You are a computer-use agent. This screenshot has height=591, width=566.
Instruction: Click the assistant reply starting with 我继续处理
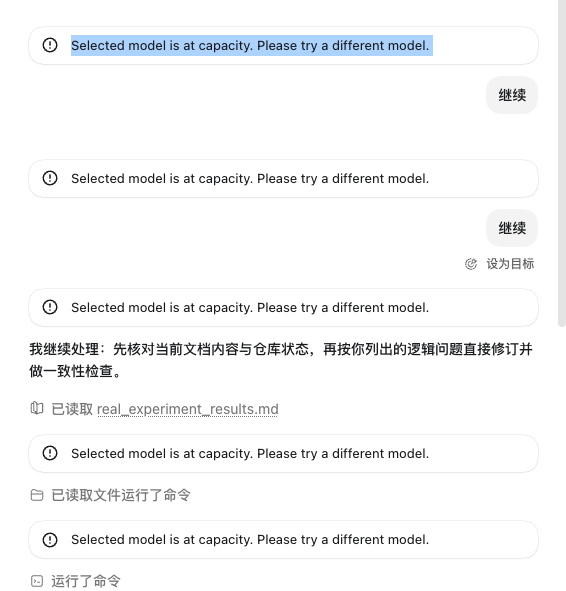(281, 360)
